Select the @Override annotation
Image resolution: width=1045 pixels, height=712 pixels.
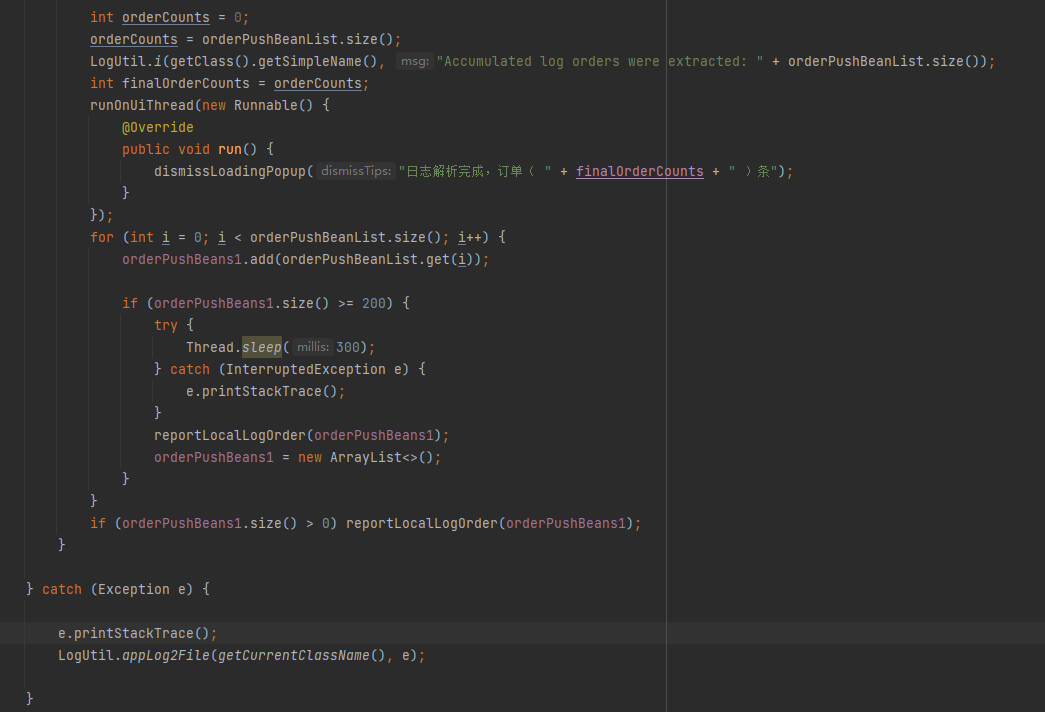click(x=158, y=127)
